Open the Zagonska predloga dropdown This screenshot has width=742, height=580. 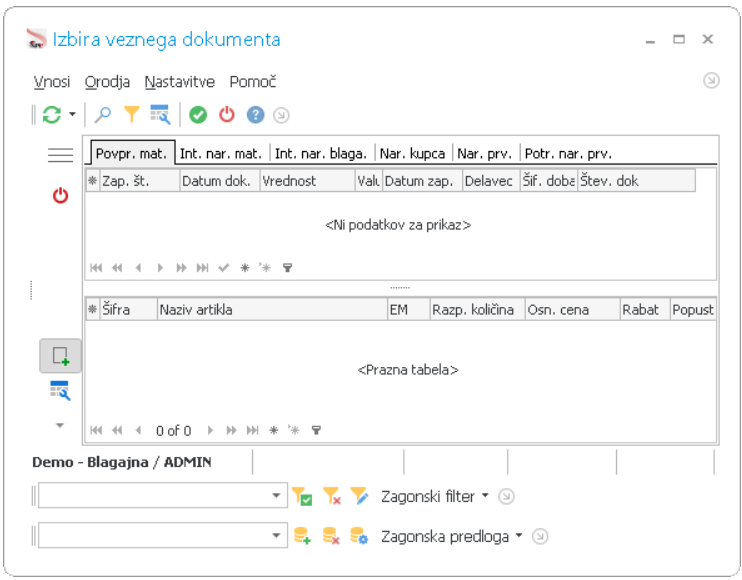[451, 536]
